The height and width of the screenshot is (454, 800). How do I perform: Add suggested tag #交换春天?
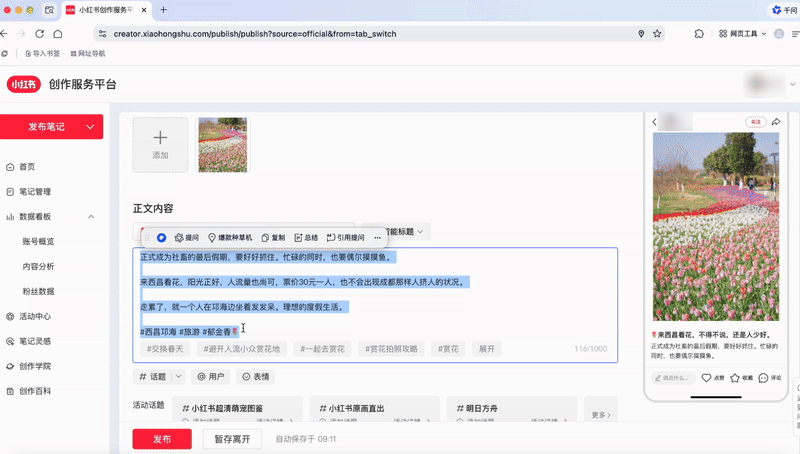click(x=165, y=349)
